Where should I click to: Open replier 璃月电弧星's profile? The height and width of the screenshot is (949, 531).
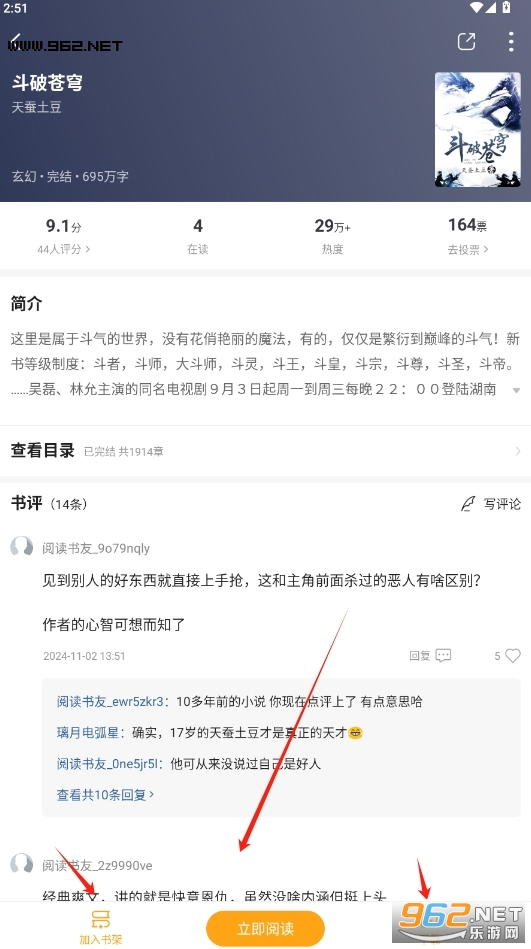coord(87,732)
